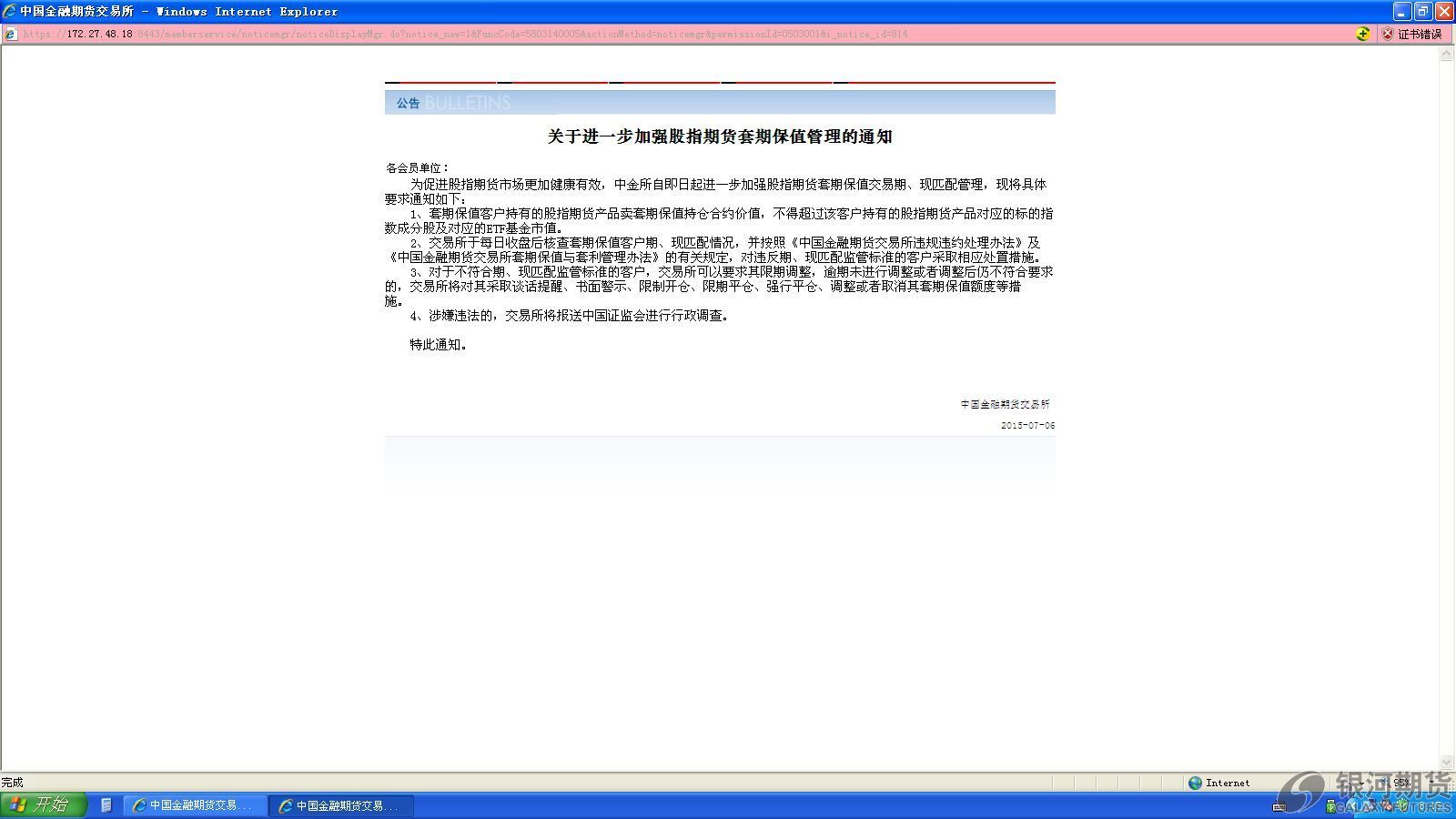
Task: Click the keyboard language icon in system tray
Action: click(x=1279, y=806)
